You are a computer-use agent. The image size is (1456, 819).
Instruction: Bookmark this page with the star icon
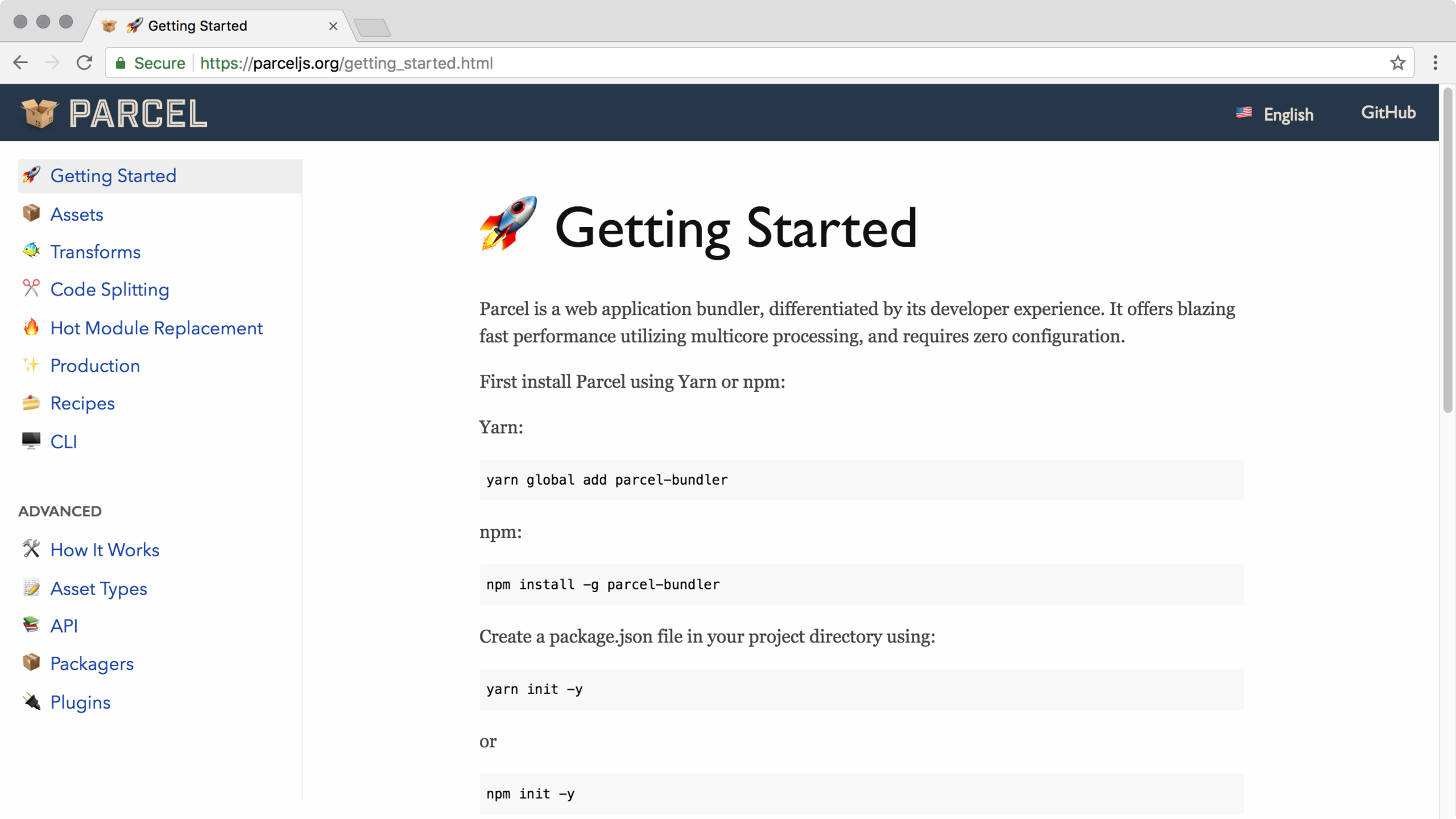click(1397, 63)
